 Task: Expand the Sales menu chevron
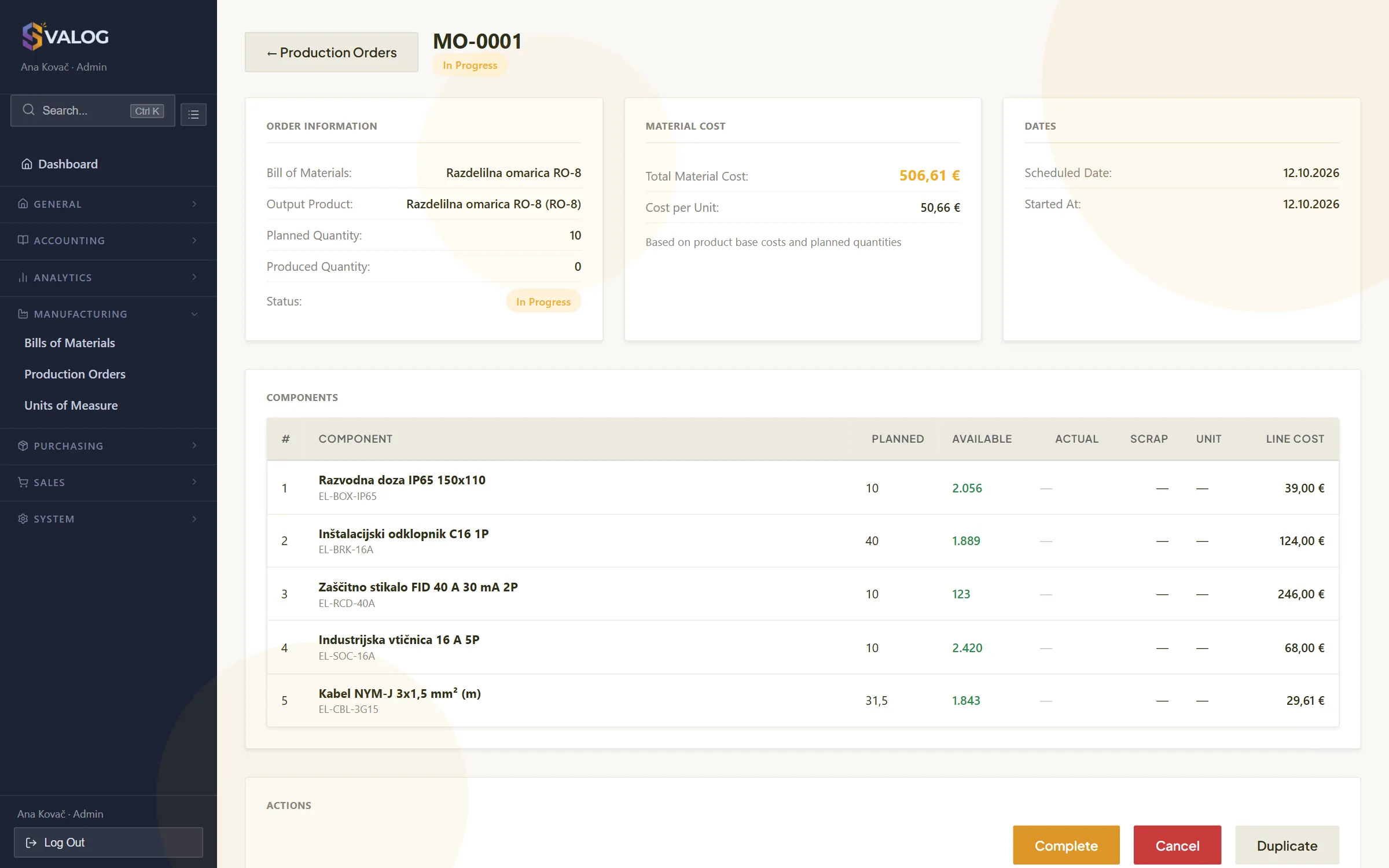[x=194, y=482]
